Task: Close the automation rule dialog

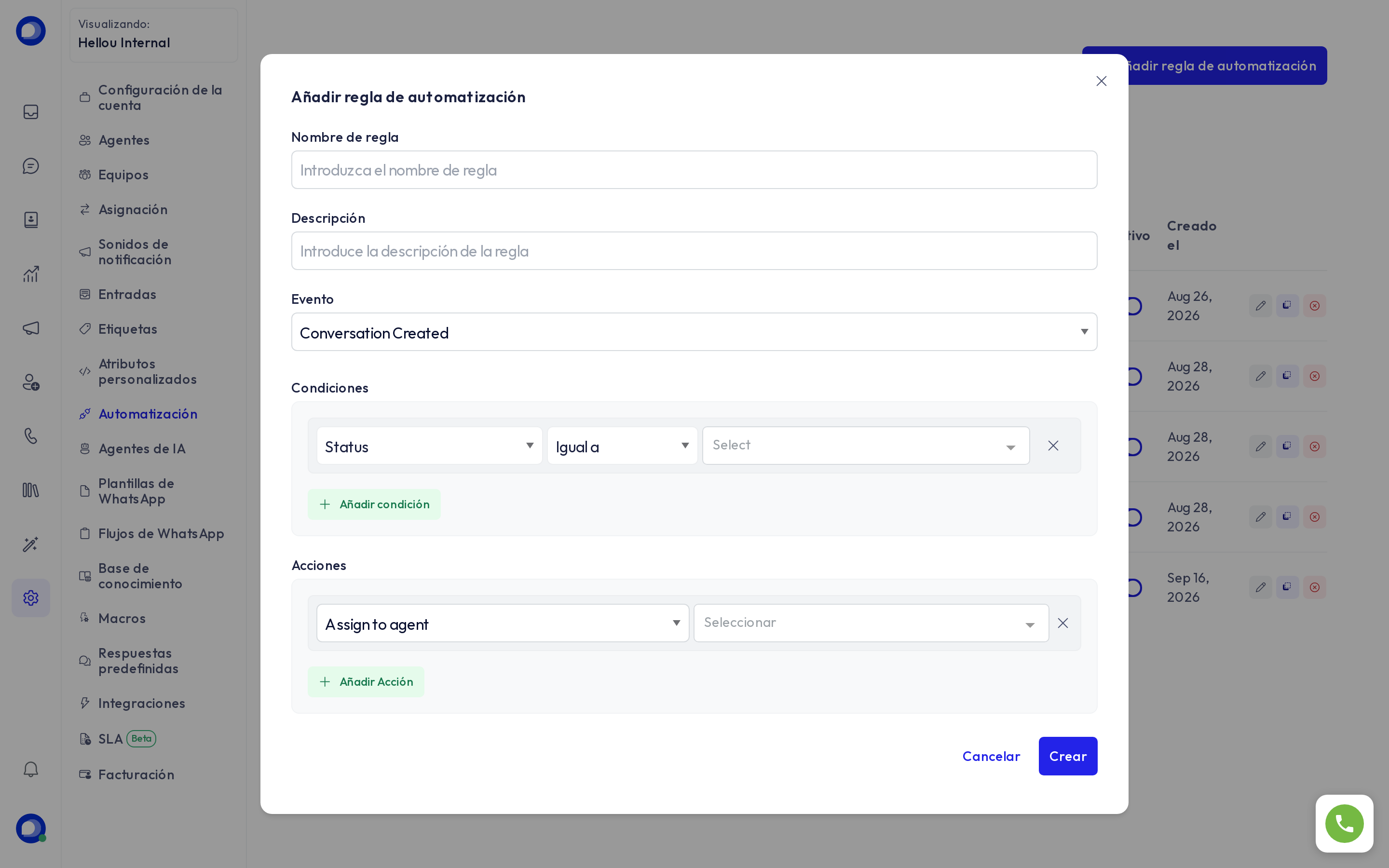Action: tap(1101, 81)
